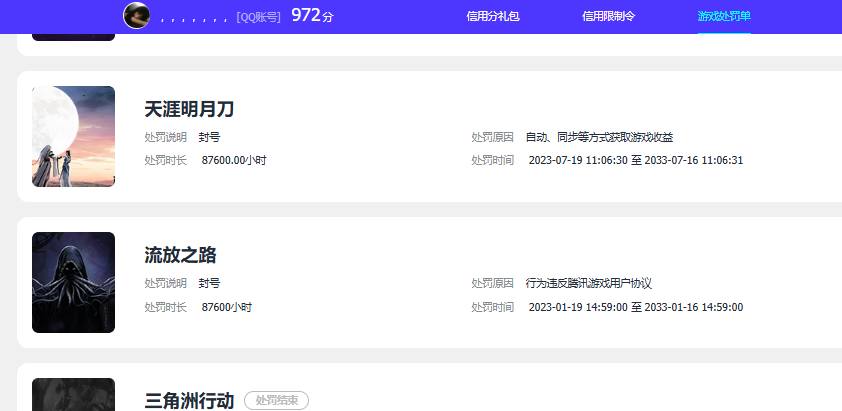
Task: Open the 信用限制令 tab
Action: [608, 16]
